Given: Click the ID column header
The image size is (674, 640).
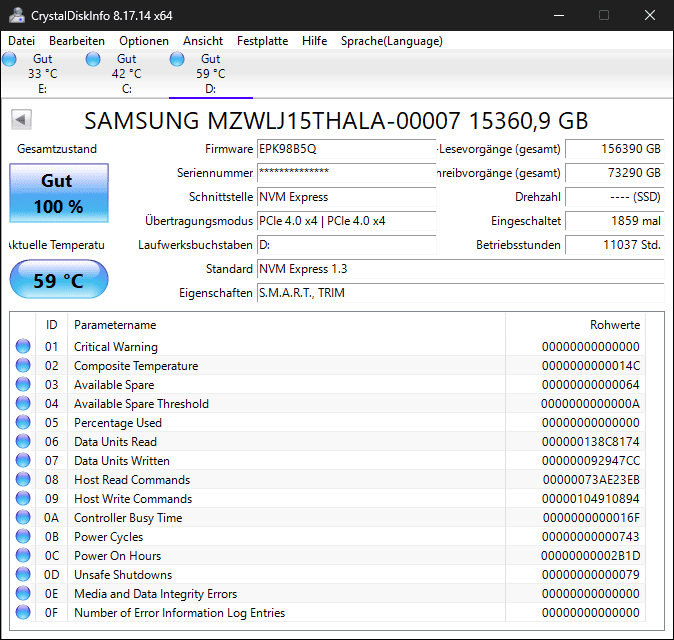Looking at the screenshot, I should pyautogui.click(x=52, y=325).
